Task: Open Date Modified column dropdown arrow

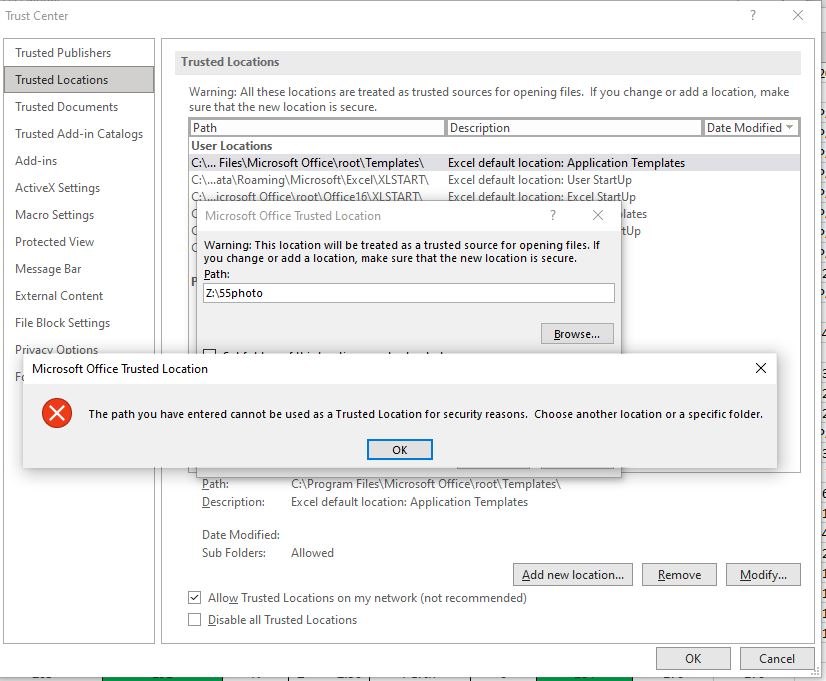Action: 789,127
